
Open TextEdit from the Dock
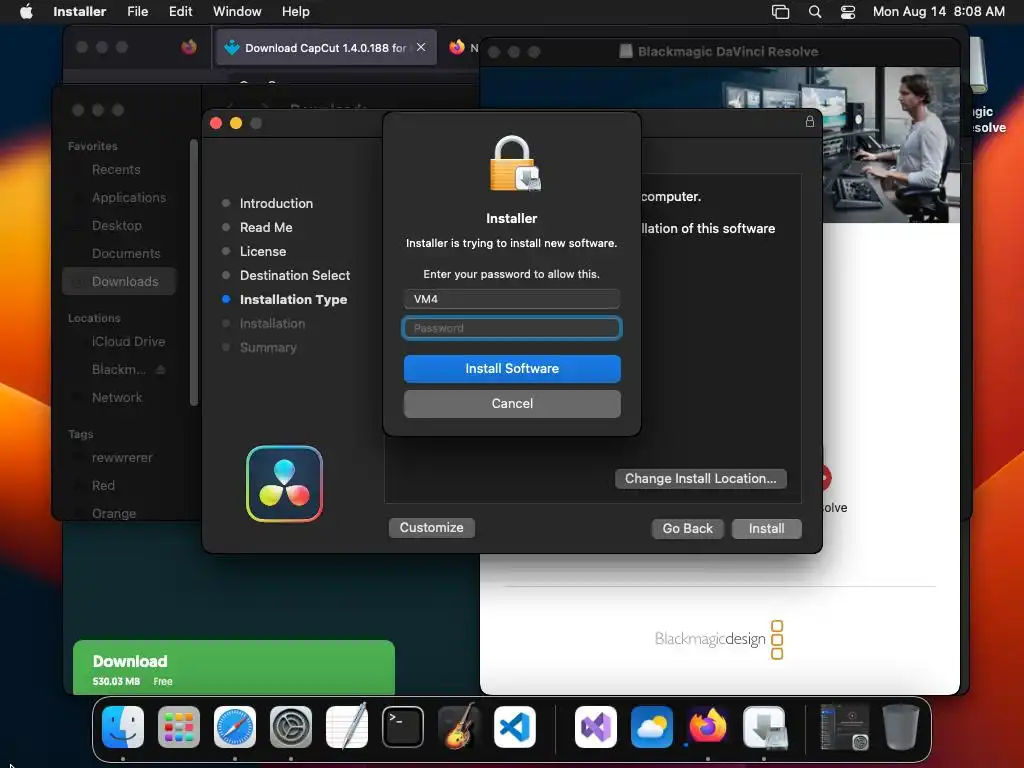point(347,727)
